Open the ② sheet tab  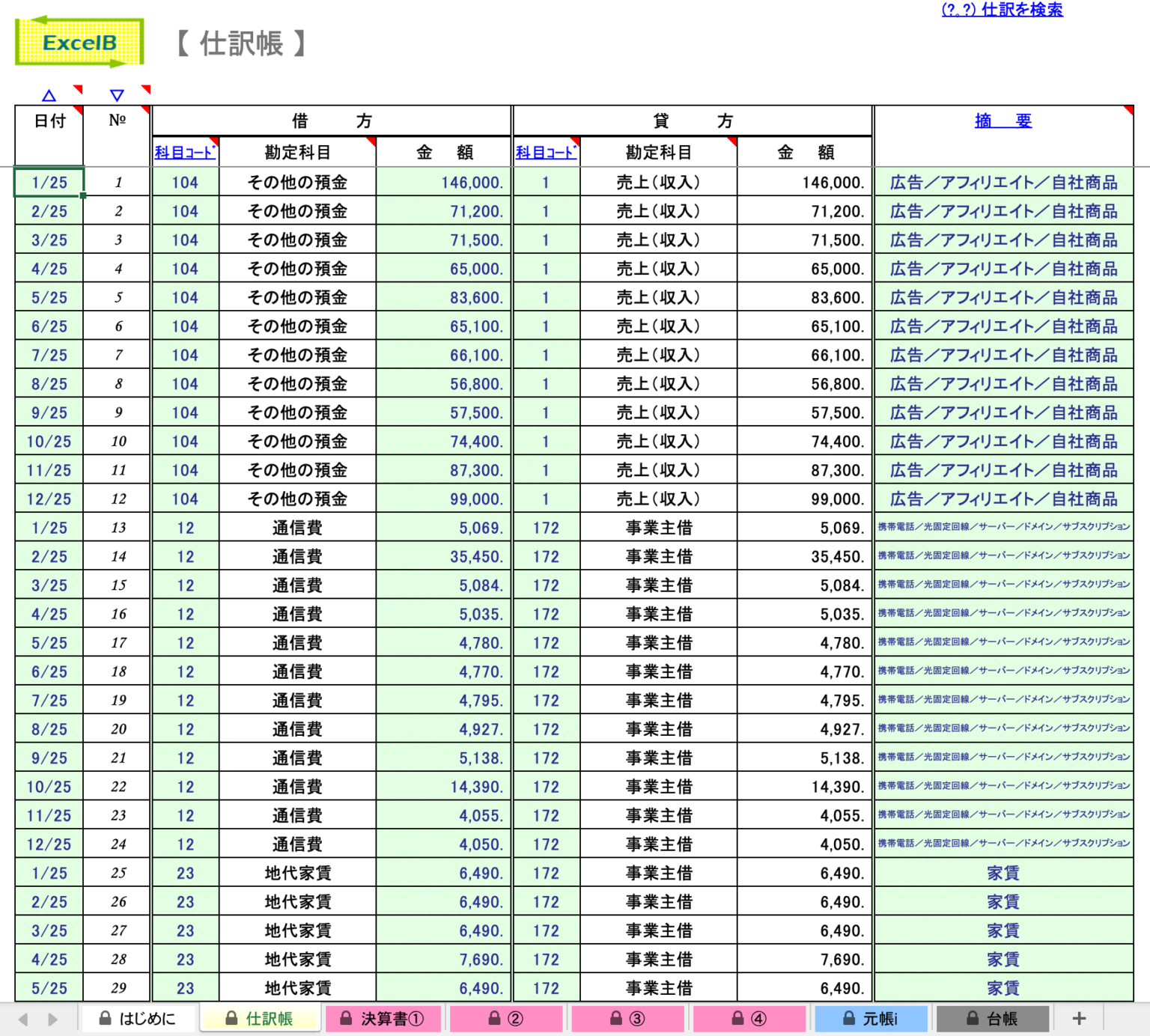[506, 1018]
